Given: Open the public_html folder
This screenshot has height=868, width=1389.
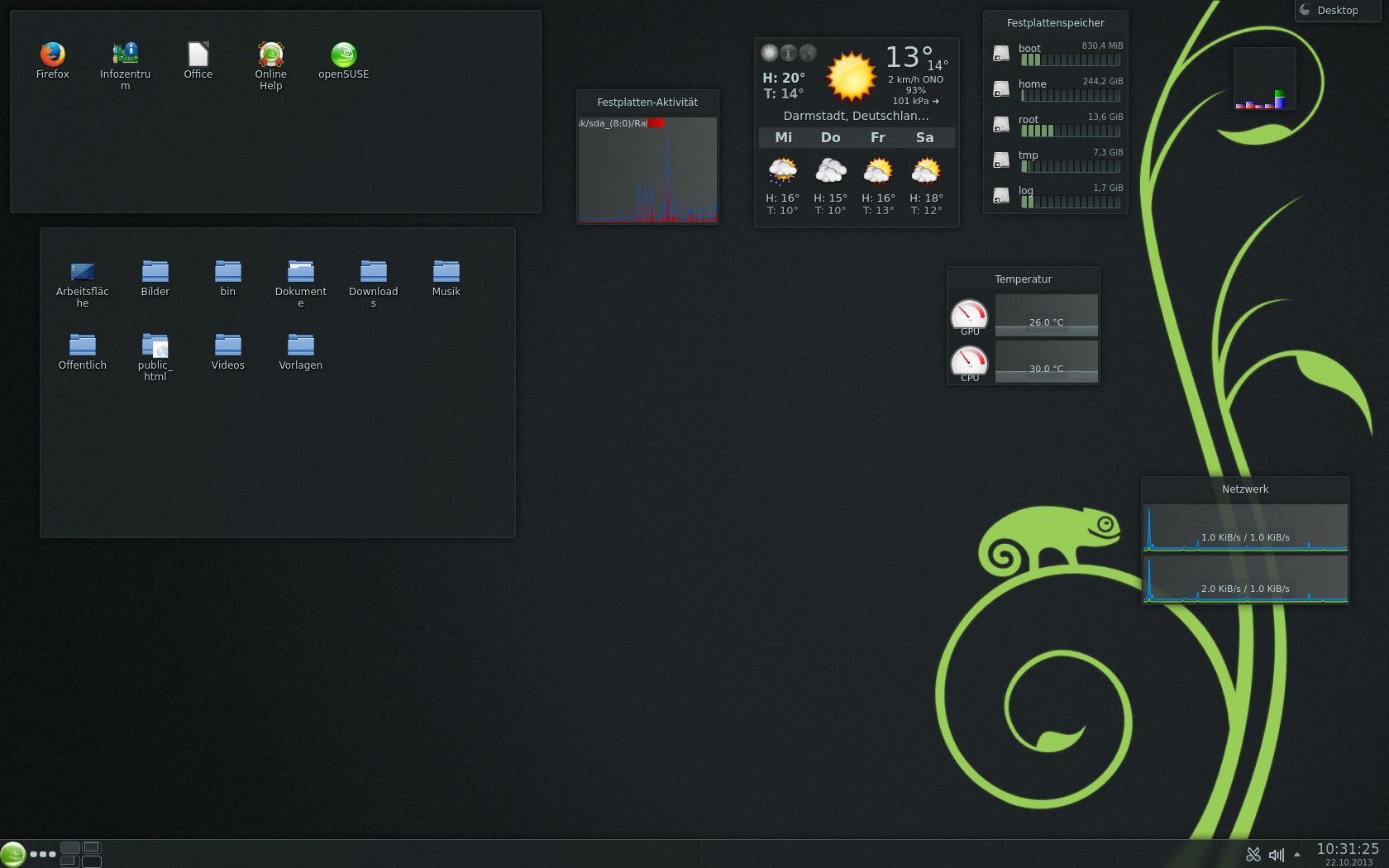Looking at the screenshot, I should [155, 346].
